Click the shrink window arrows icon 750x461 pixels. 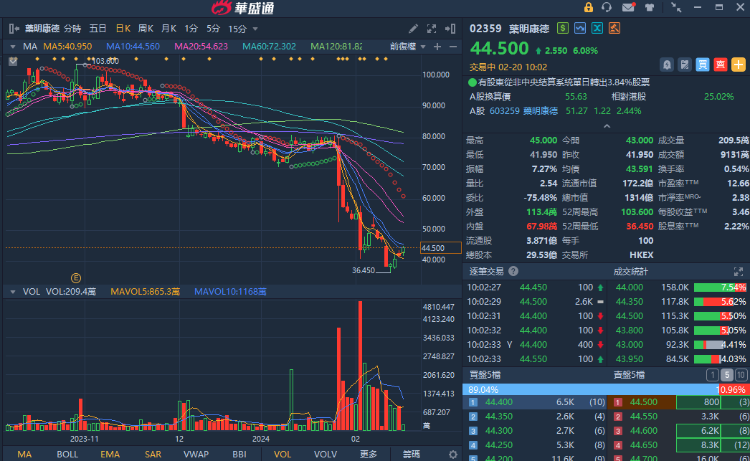pyautogui.click(x=676, y=7)
